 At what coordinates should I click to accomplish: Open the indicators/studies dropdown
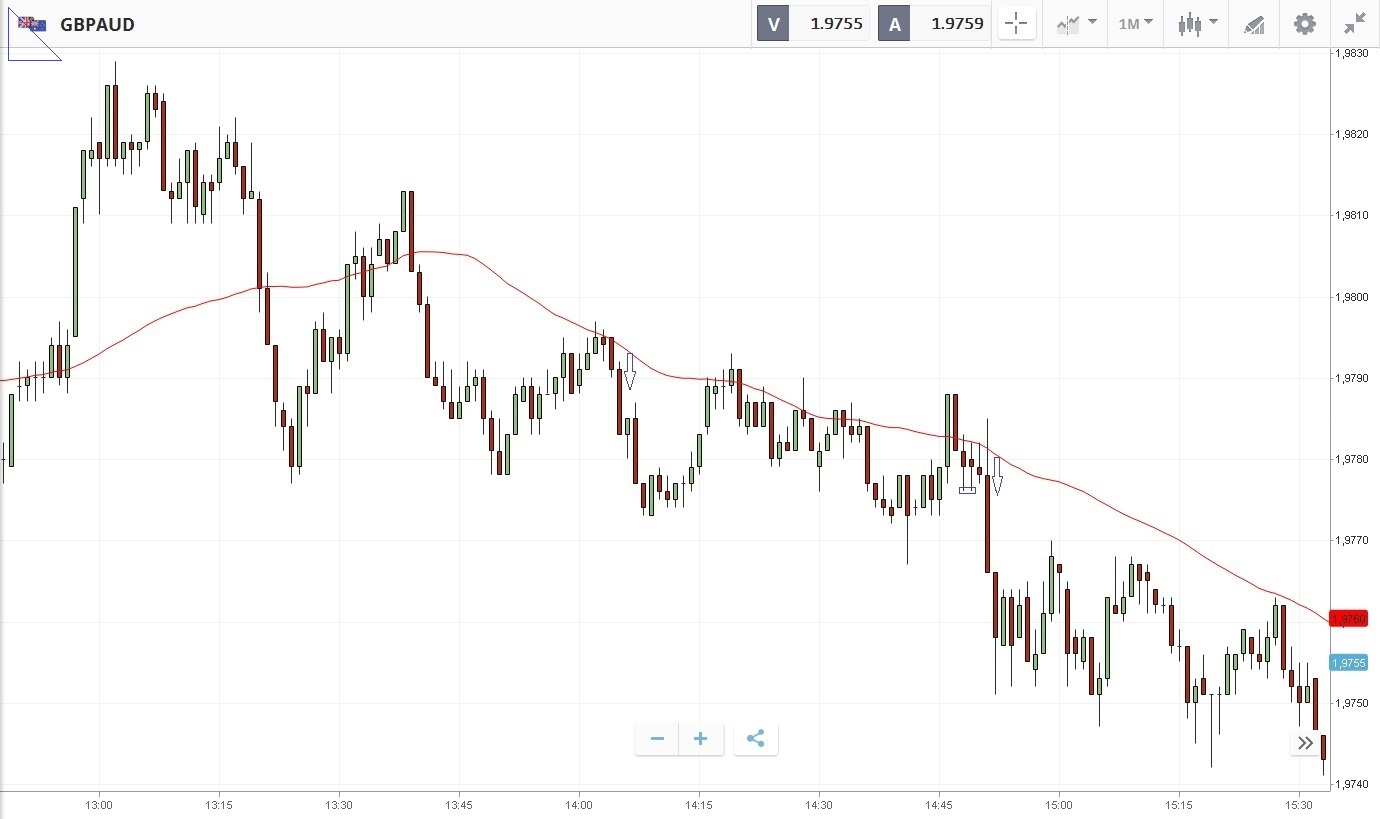(x=1076, y=24)
